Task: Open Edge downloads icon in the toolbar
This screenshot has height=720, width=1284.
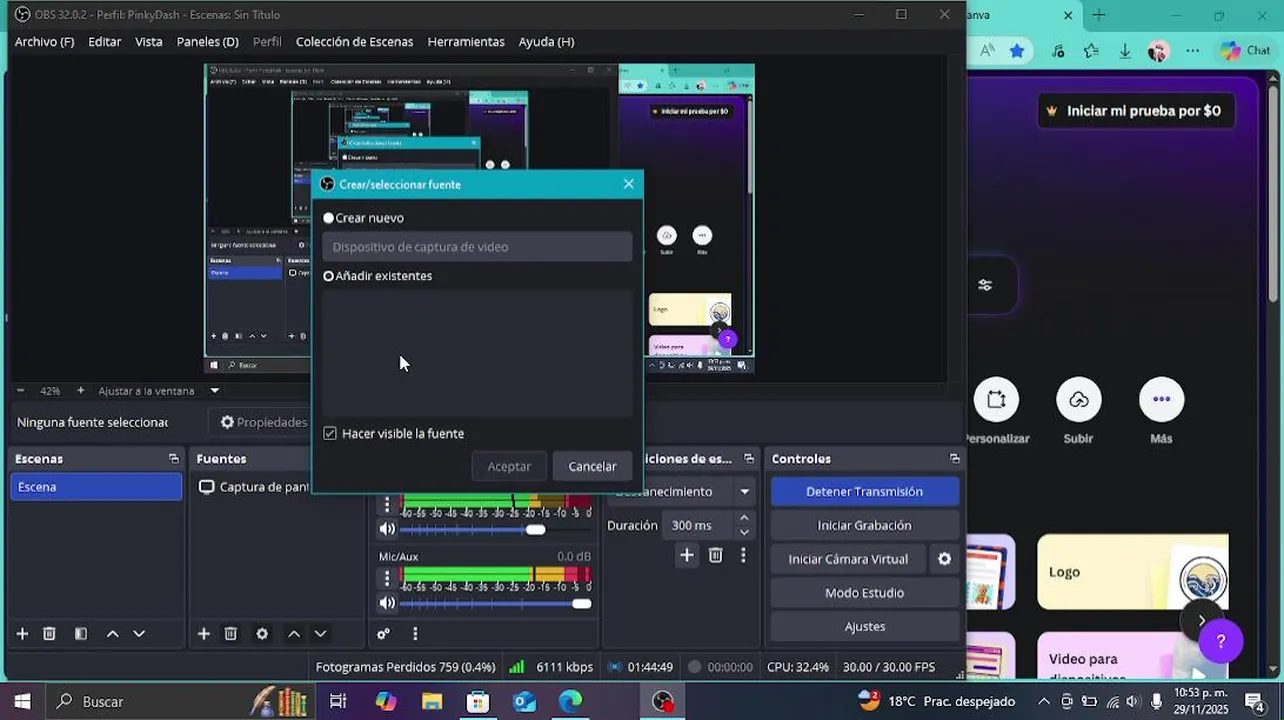Action: (x=1124, y=51)
